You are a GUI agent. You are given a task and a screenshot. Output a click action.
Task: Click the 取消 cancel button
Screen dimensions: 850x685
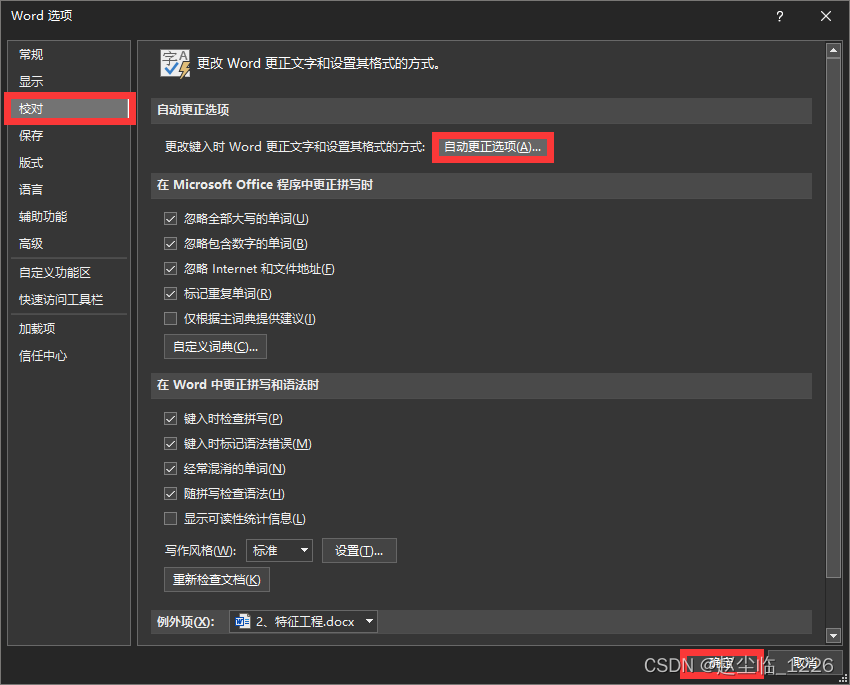[804, 663]
